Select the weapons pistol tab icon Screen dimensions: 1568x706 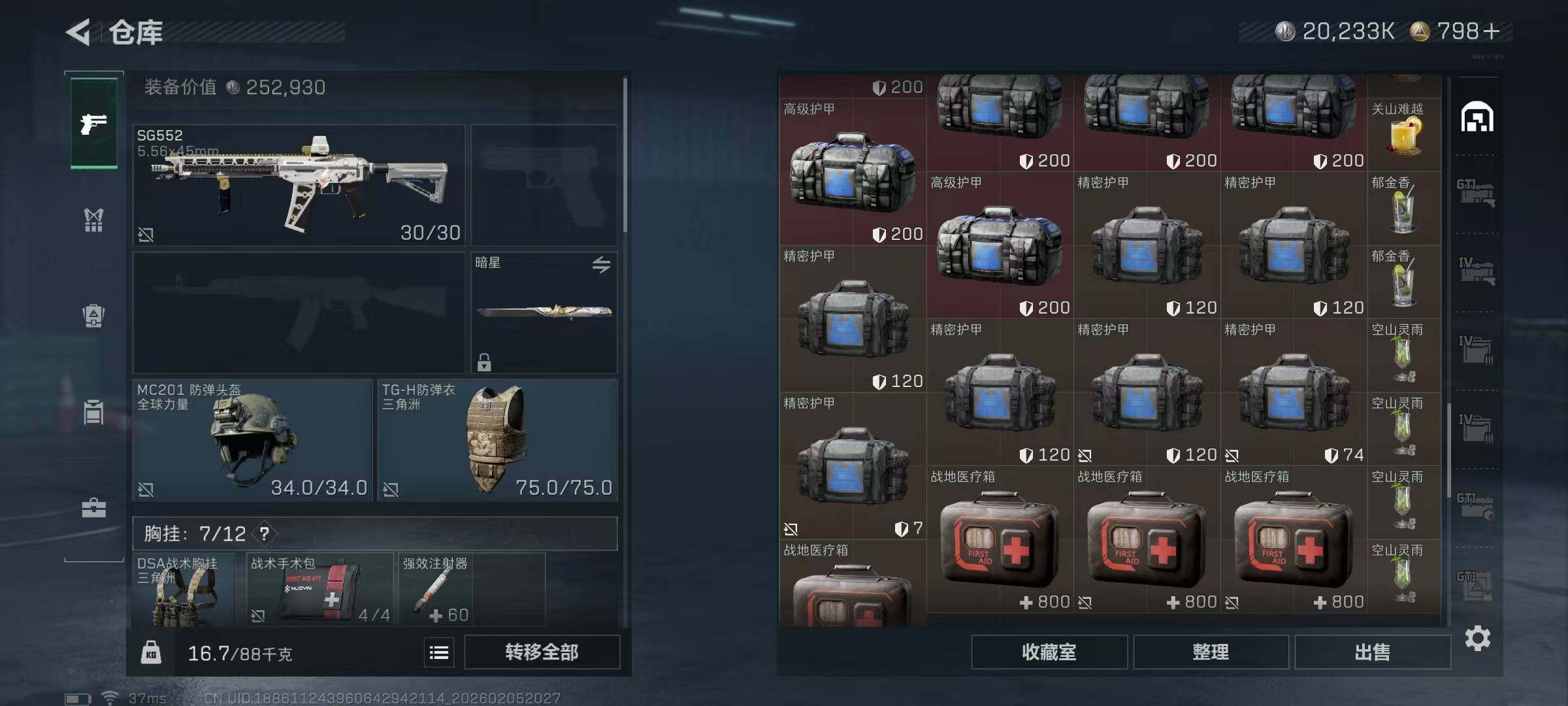point(93,123)
